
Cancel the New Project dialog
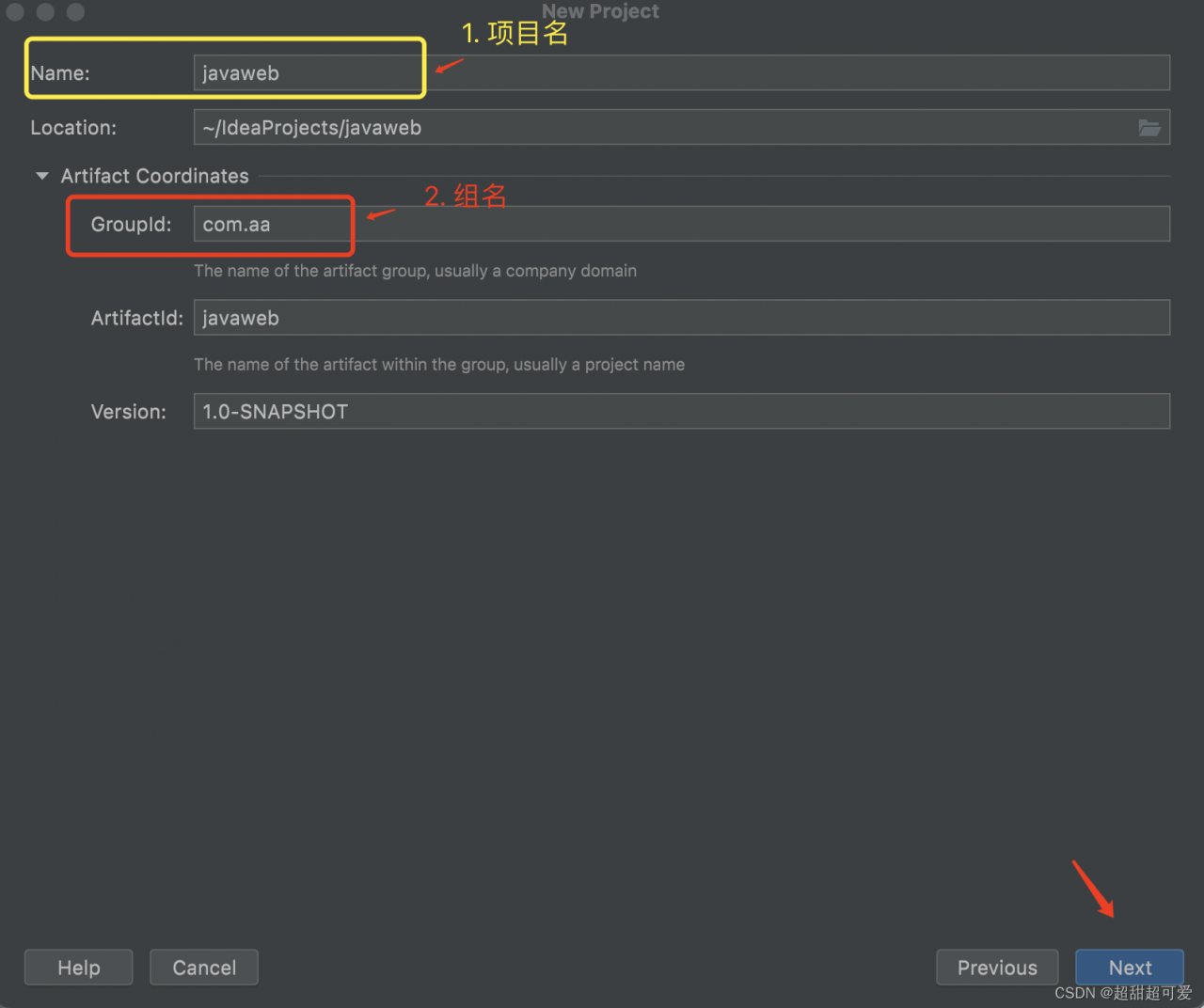pyautogui.click(x=204, y=968)
